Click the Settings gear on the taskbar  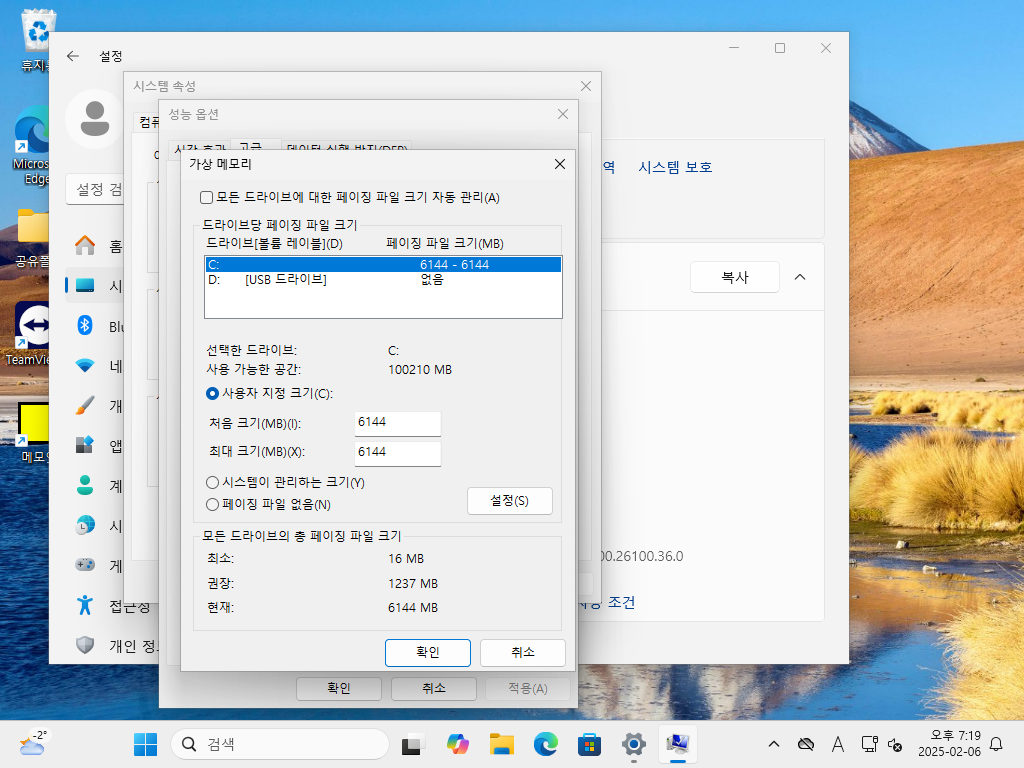(633, 744)
